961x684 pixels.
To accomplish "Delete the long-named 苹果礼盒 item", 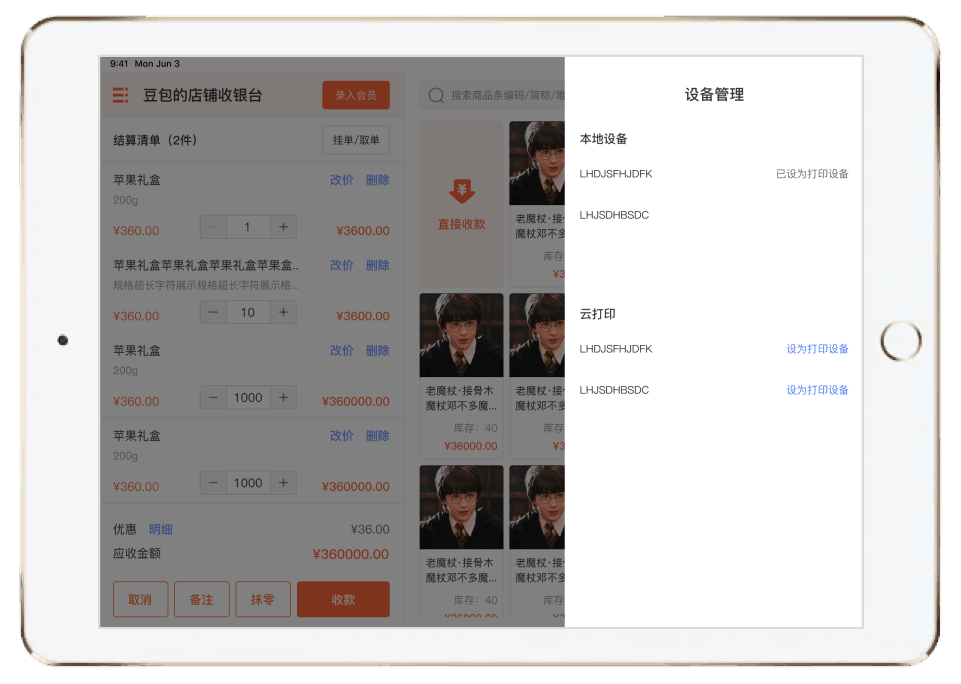I will [x=378, y=265].
